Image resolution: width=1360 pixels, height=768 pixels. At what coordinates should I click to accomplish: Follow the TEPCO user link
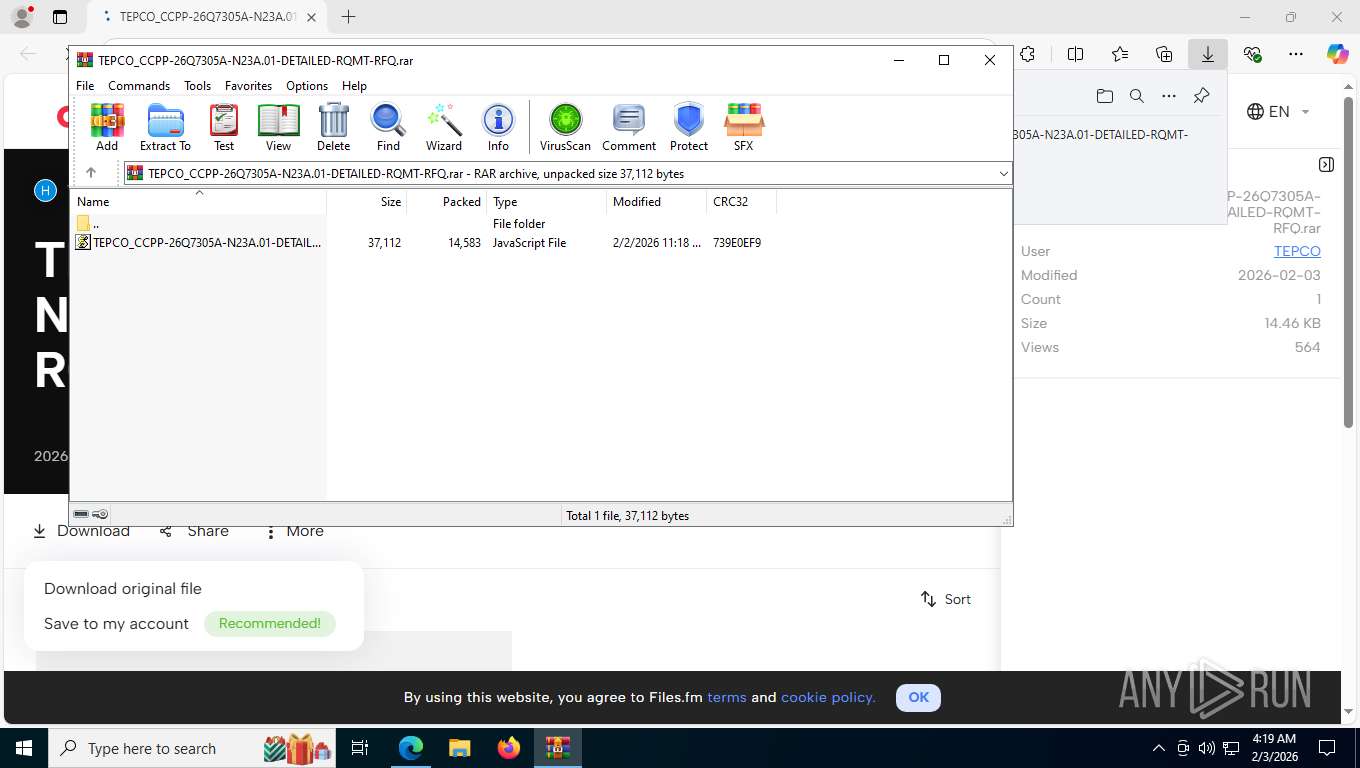coord(1297,251)
